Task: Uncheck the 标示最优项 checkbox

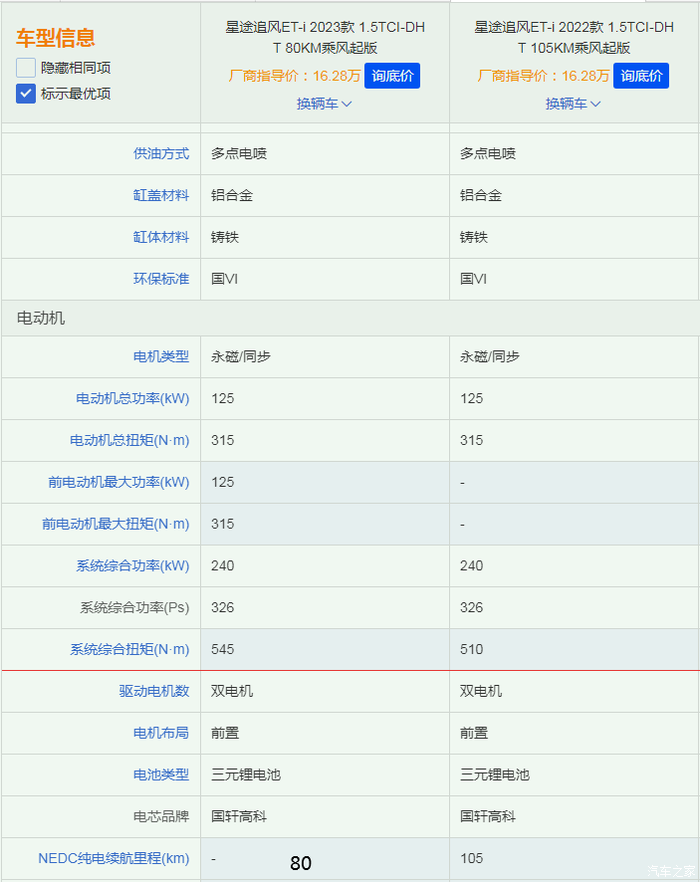Action: click(x=26, y=93)
